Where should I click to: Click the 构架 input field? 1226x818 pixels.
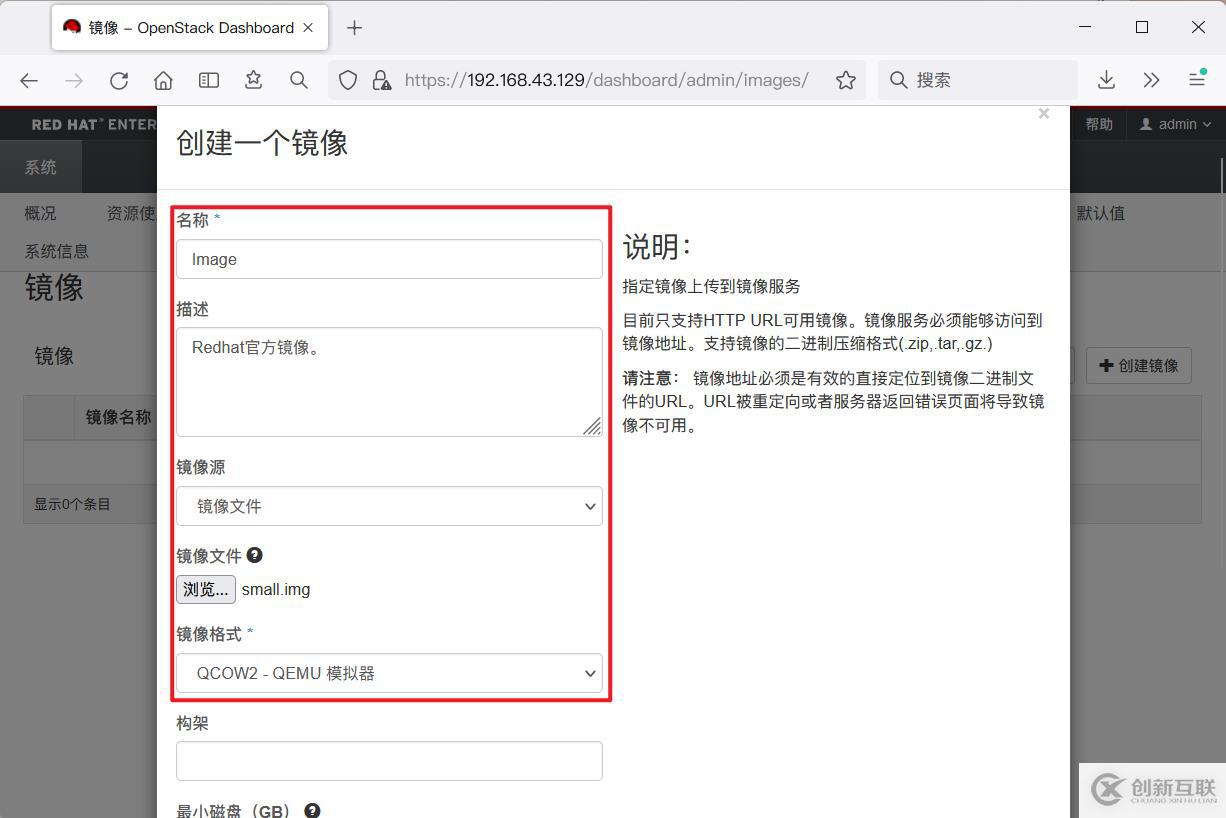click(x=389, y=761)
